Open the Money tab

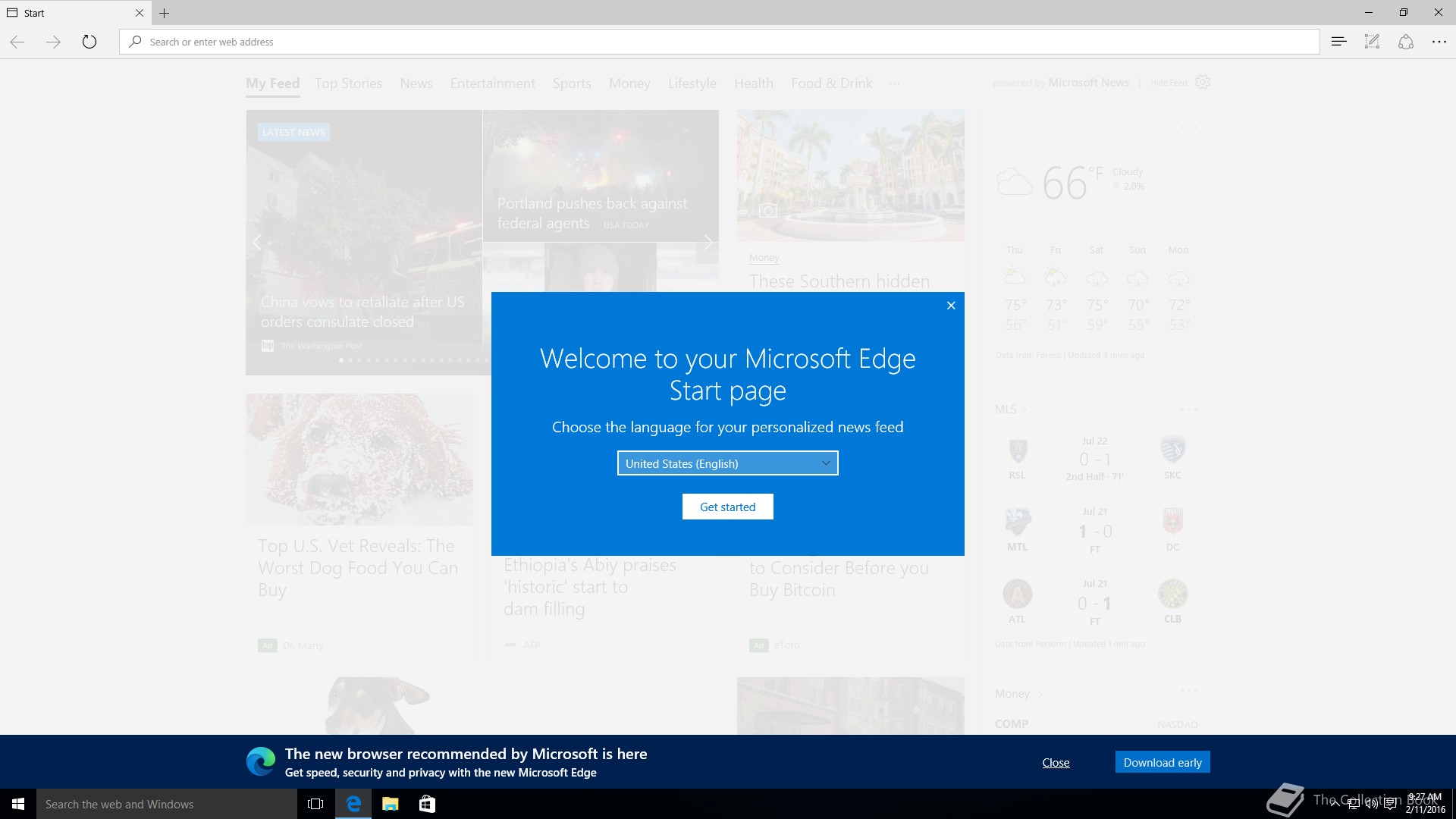[x=629, y=83]
